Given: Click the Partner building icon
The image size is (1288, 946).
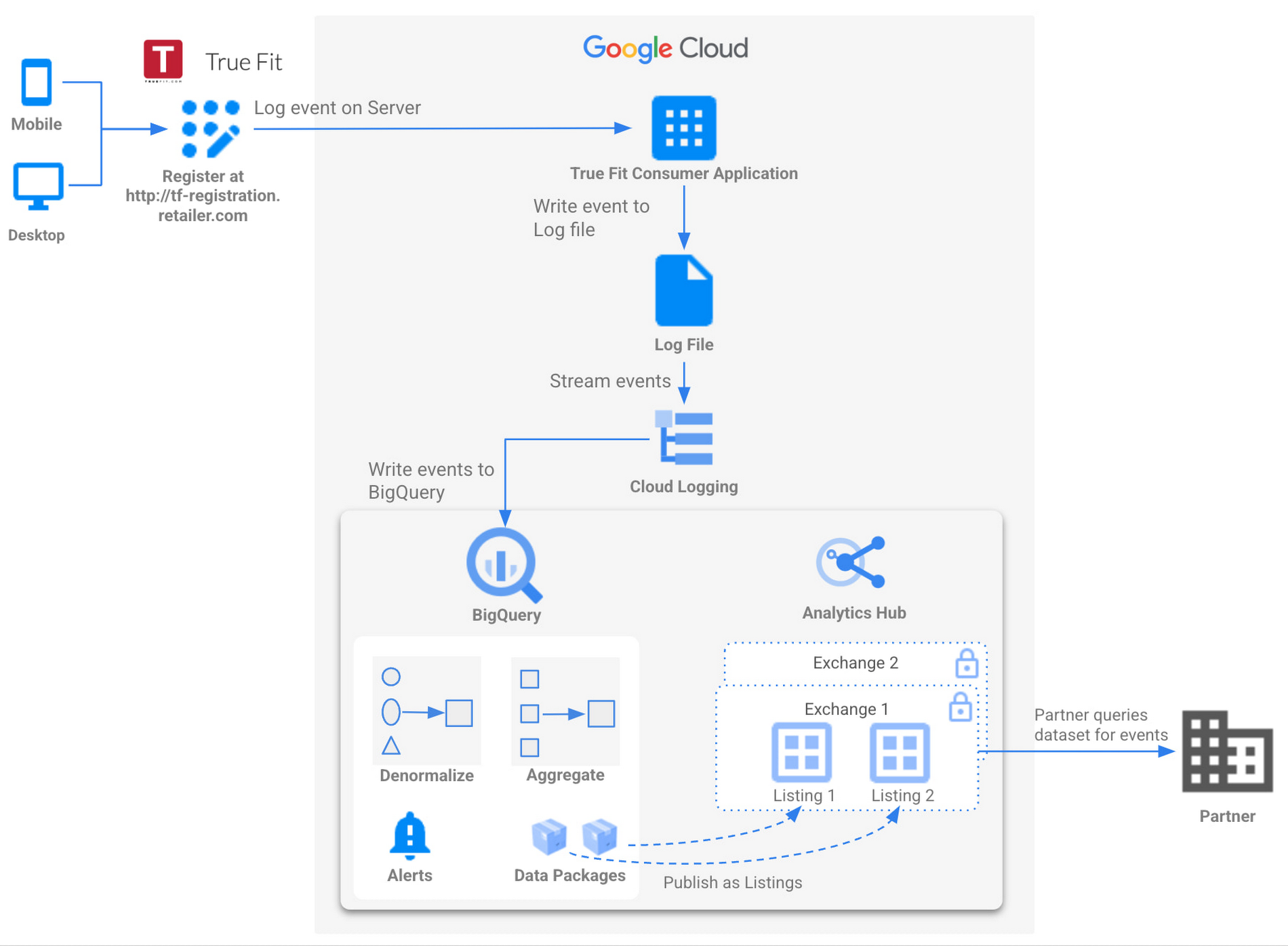Looking at the screenshot, I should pos(1228,751).
